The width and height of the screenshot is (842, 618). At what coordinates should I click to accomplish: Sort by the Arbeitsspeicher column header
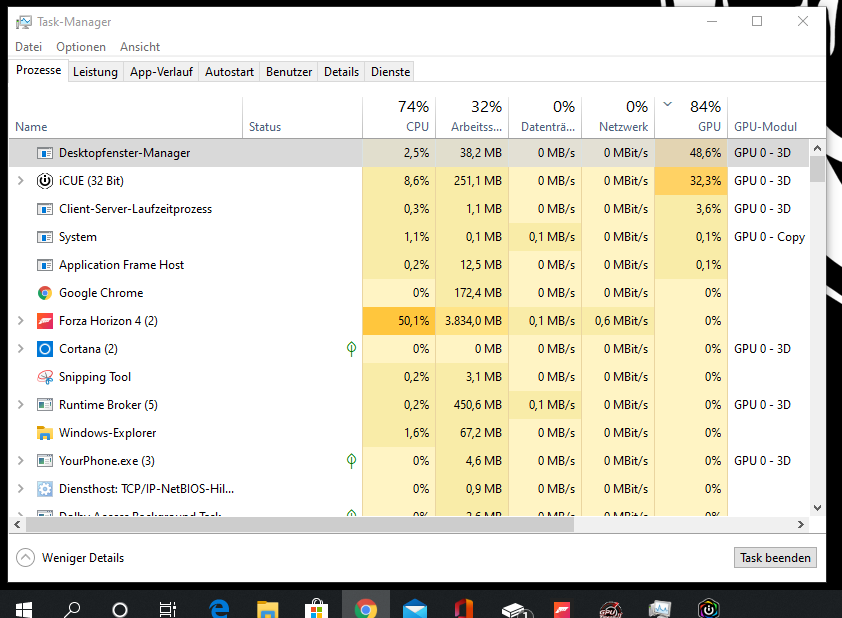click(472, 117)
